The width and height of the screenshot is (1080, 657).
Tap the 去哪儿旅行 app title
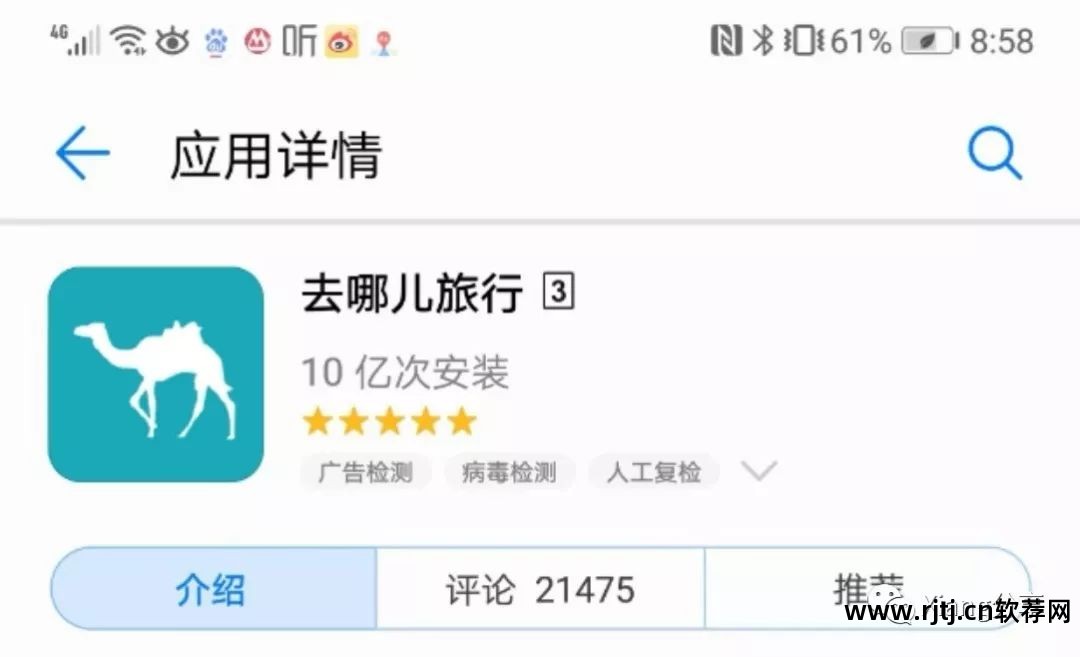click(412, 293)
